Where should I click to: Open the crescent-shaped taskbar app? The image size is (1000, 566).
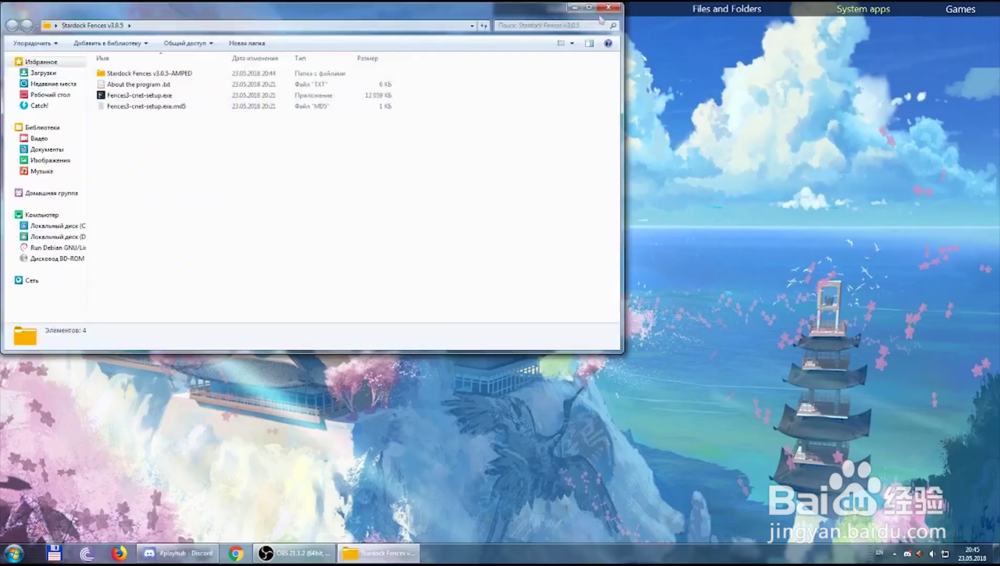click(x=86, y=553)
